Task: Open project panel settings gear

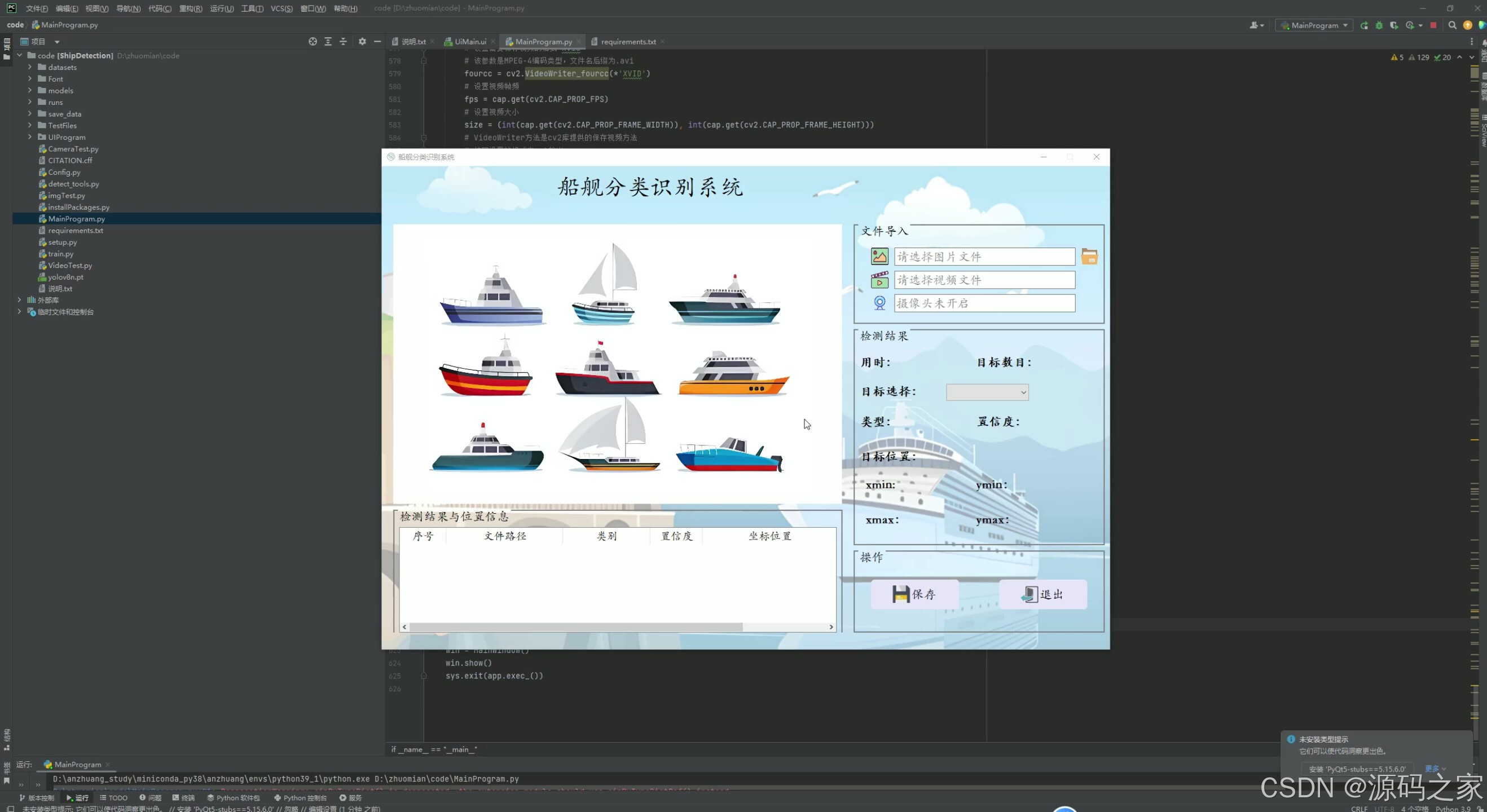Action: click(362, 42)
